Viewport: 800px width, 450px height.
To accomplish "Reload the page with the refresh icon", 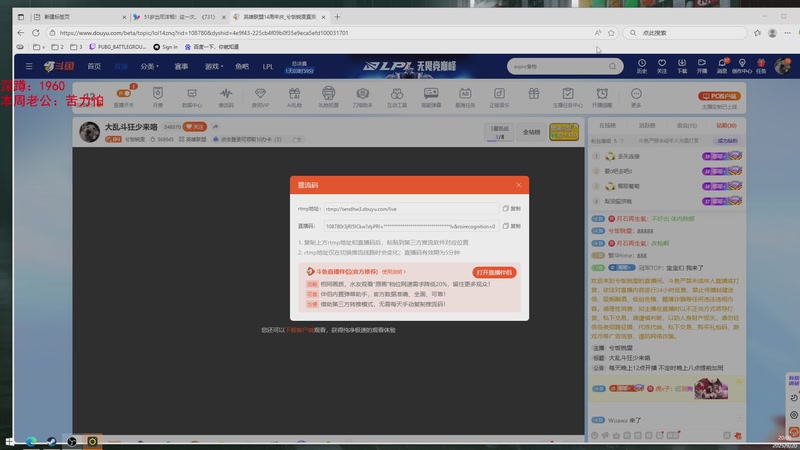I will coord(36,33).
